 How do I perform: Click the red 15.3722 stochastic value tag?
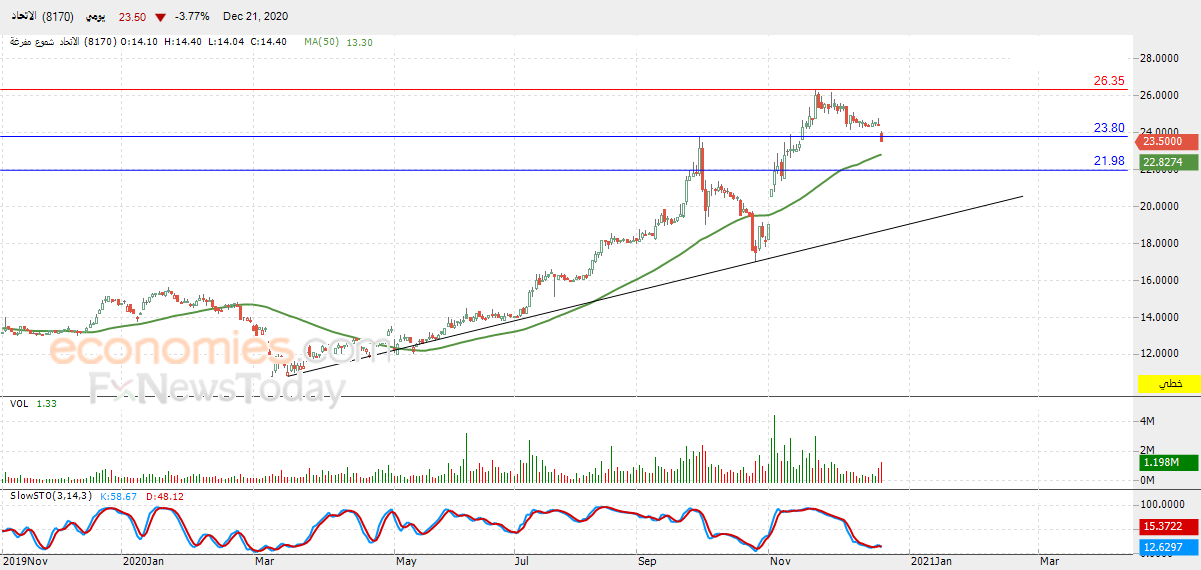(x=1168, y=526)
